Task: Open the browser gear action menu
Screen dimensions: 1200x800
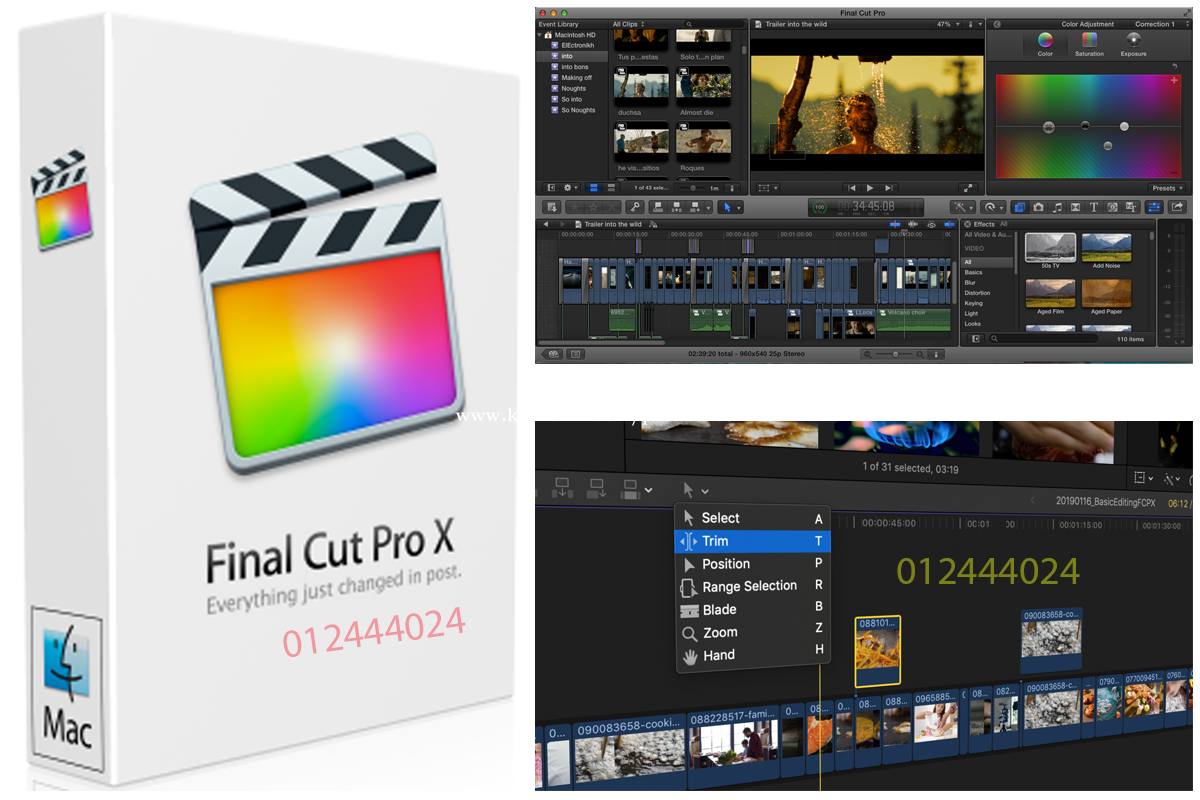Action: (x=571, y=188)
